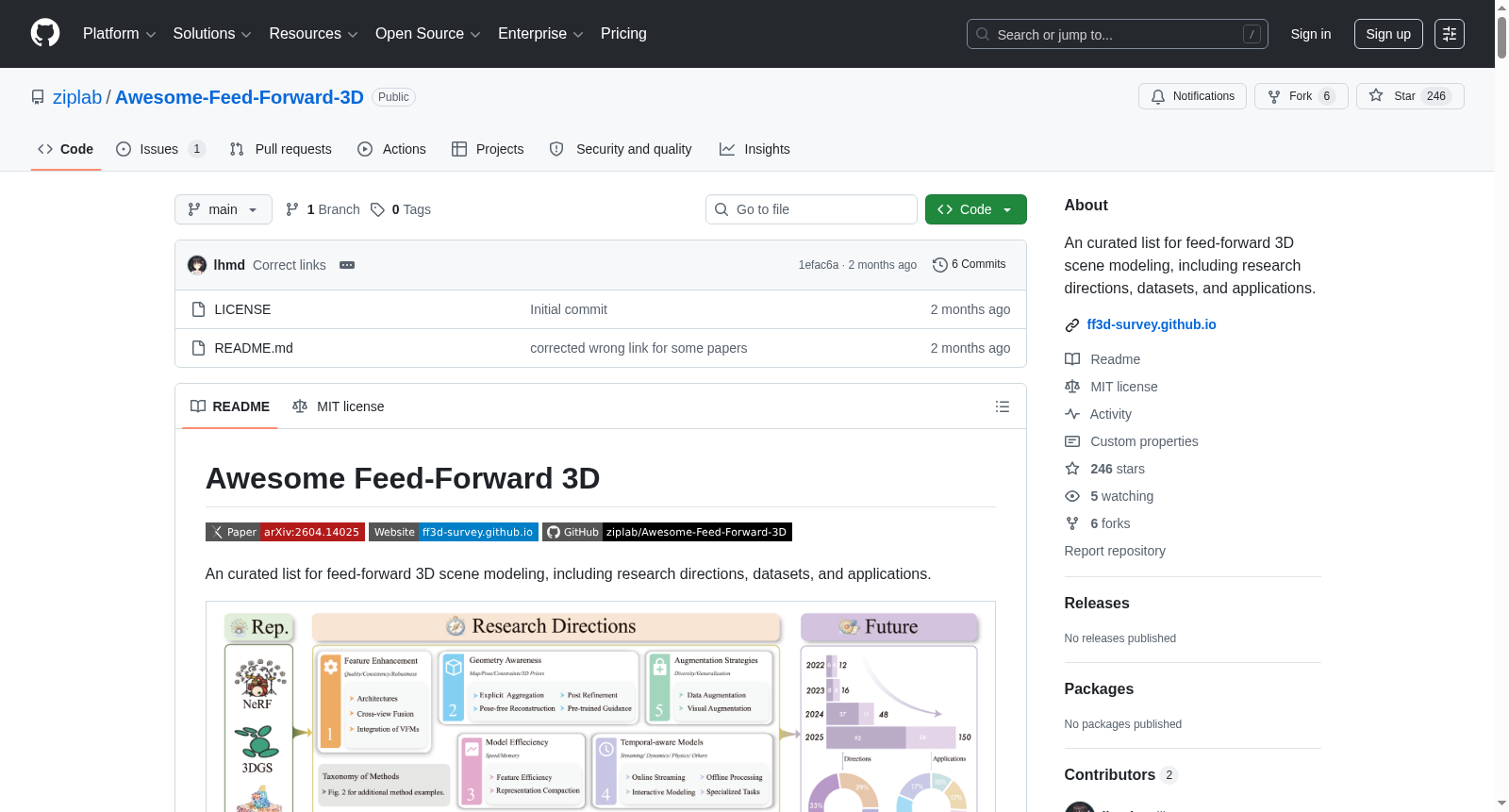Screen dimensions: 1509x812
Task: Expand the Solutions menu
Action: pos(212,34)
